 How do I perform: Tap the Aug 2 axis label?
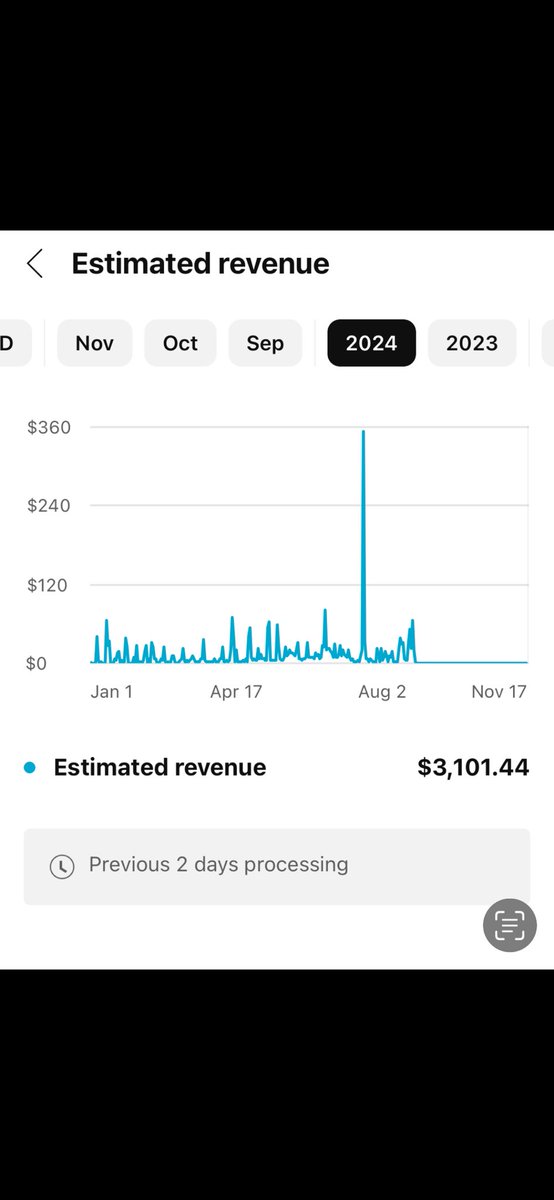382,692
